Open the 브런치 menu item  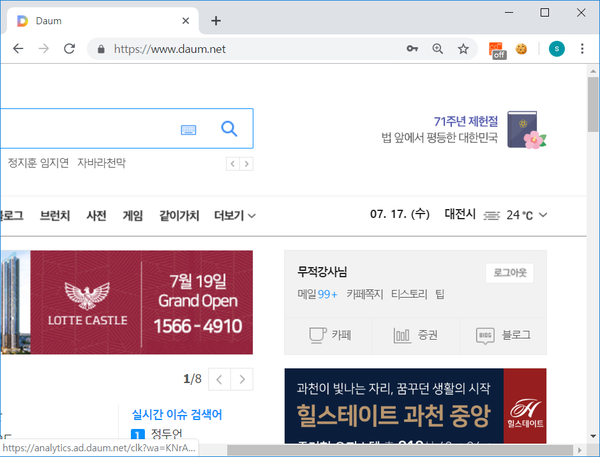pyautogui.click(x=55, y=216)
